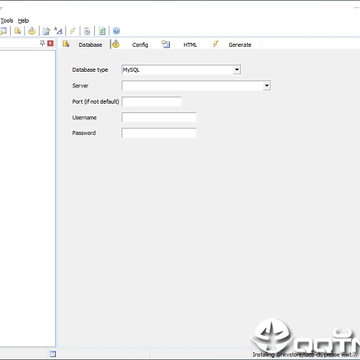Click the green refresh document toolbar icon
The width and height of the screenshot is (360, 360).
coord(102,31)
